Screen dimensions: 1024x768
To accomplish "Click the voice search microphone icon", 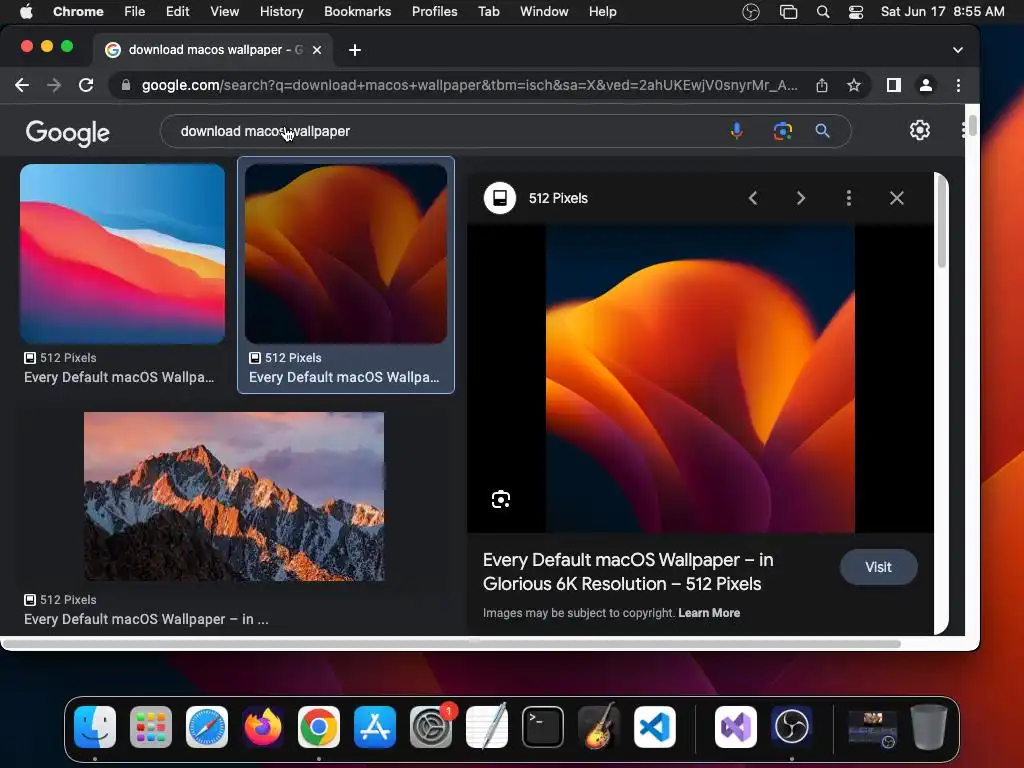I will pyautogui.click(x=737, y=131).
